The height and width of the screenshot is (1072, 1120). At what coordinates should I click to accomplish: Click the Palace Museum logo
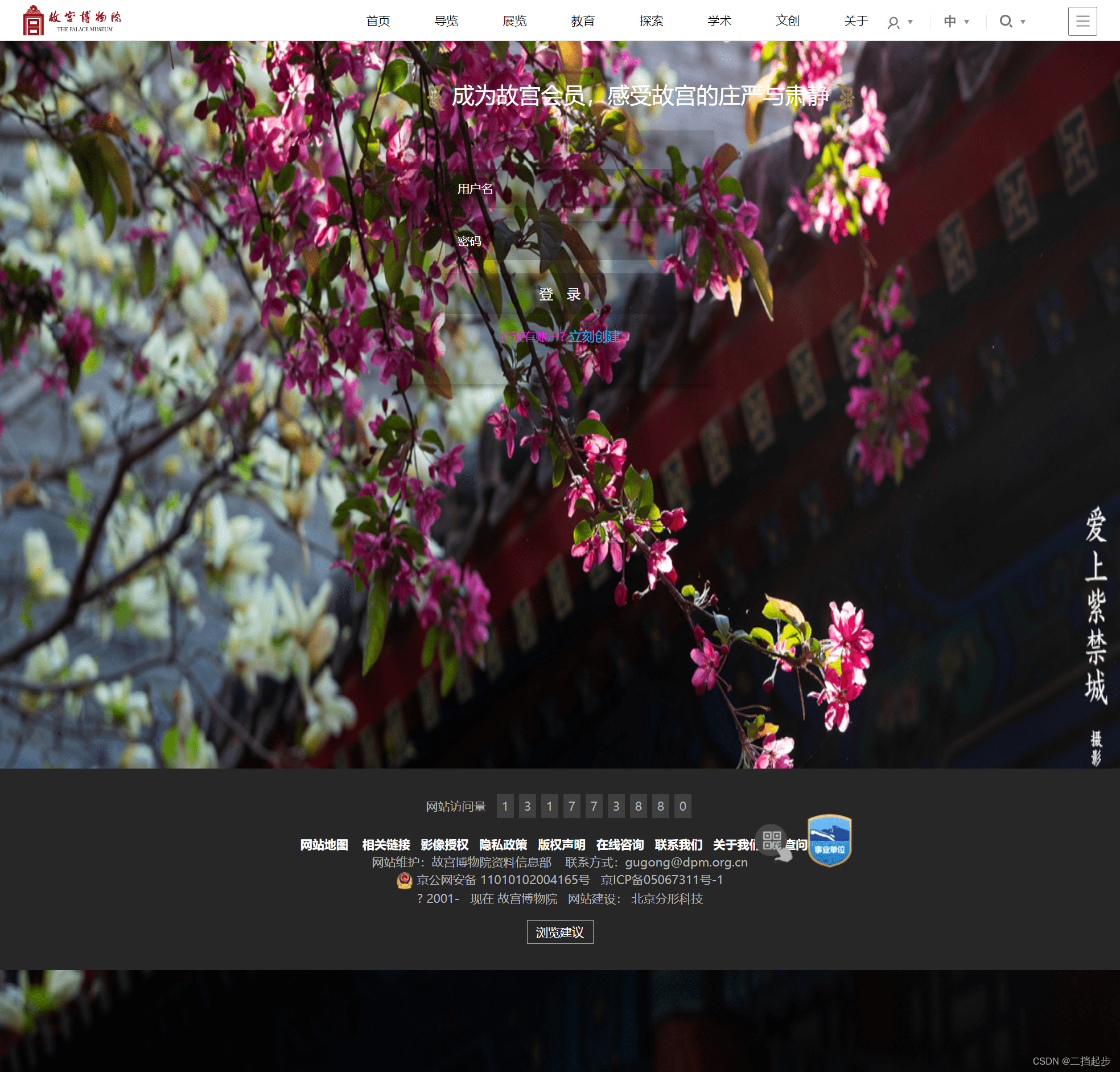[71, 20]
